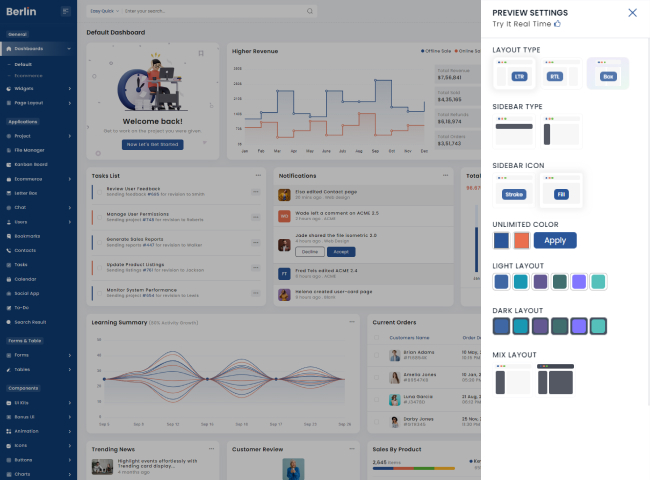Click the search magnifier icon

click(309, 11)
